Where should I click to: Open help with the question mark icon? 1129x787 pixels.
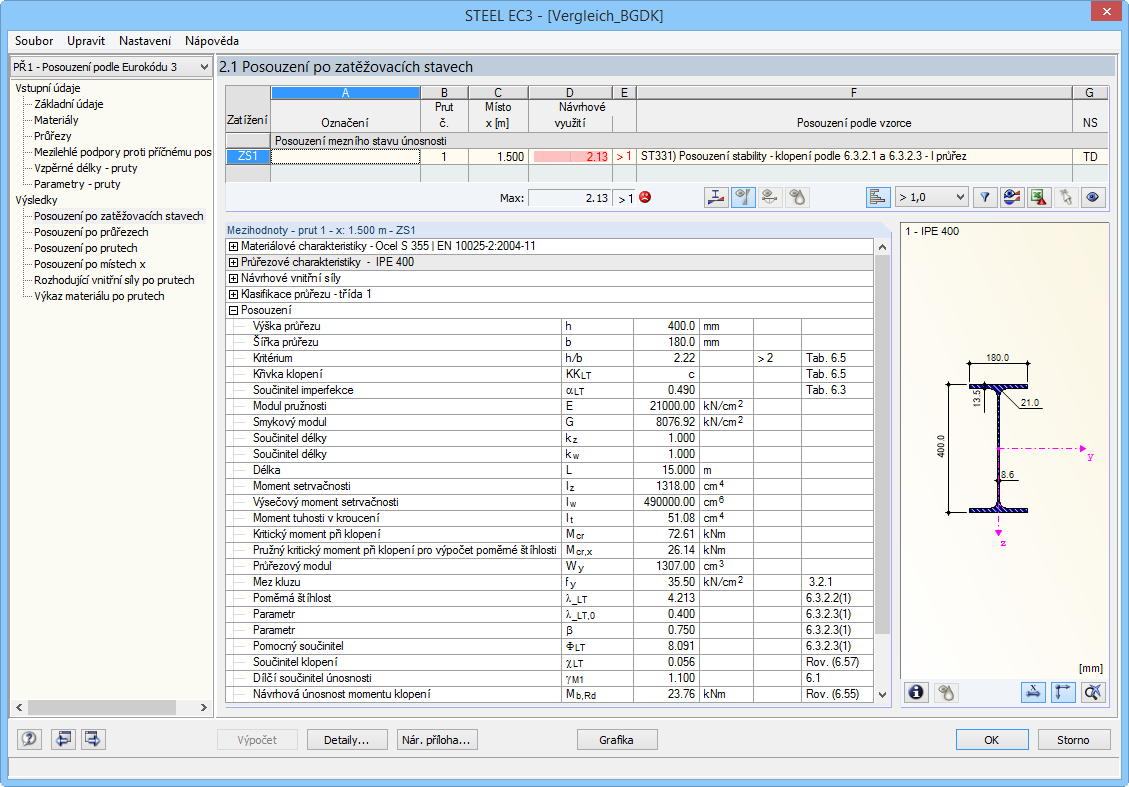click(x=29, y=740)
